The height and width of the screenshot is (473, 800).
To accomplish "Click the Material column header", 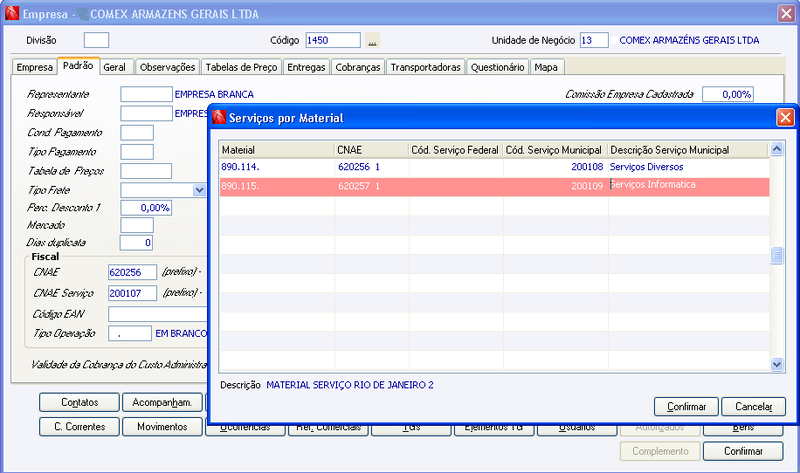I will coord(277,150).
